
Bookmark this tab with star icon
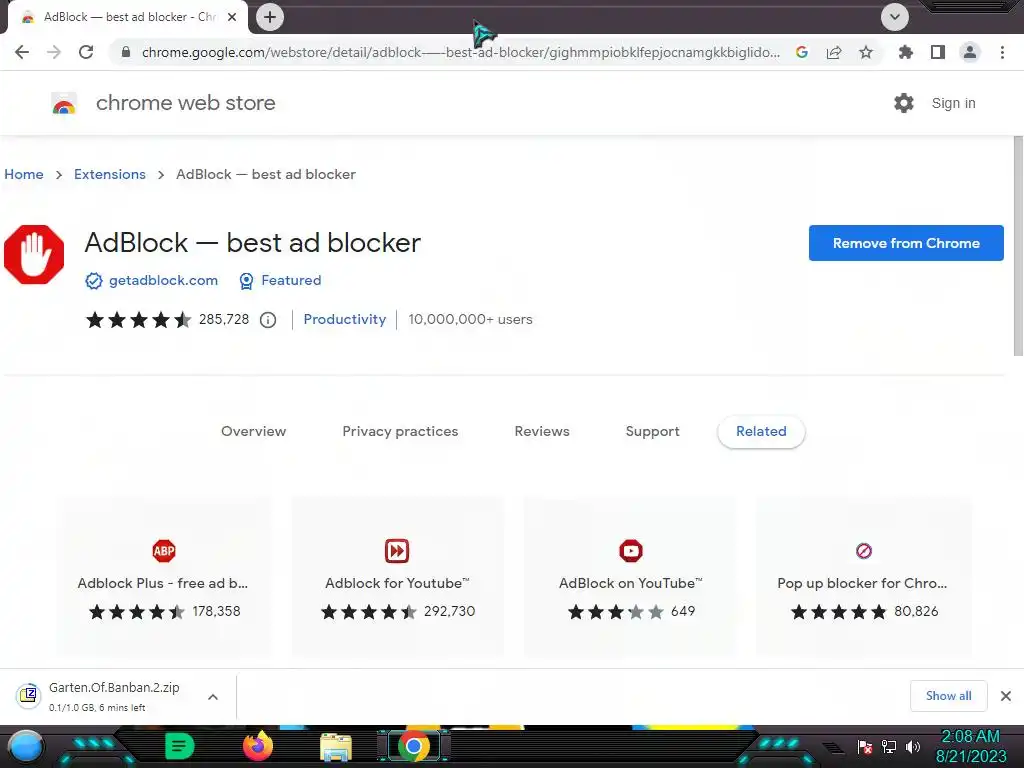coord(865,52)
